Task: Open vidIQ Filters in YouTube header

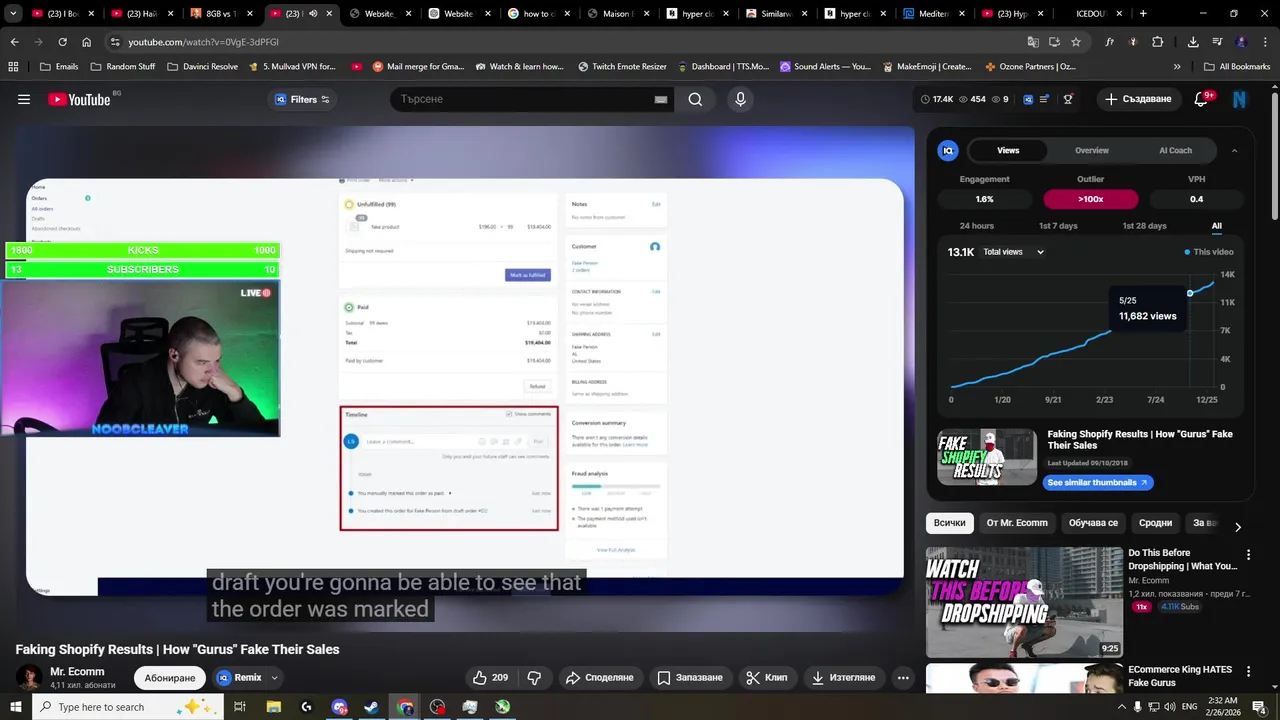Action: pyautogui.click(x=302, y=99)
